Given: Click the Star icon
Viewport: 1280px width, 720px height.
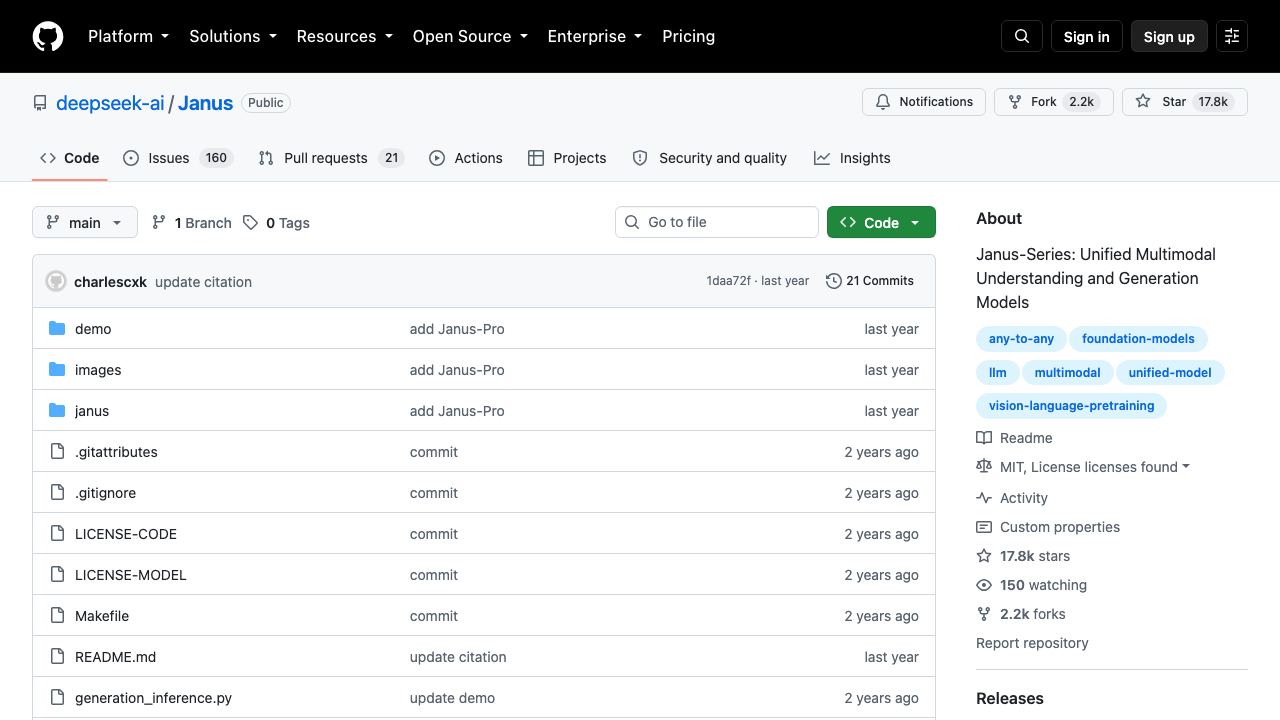Looking at the screenshot, I should click(x=1143, y=102).
